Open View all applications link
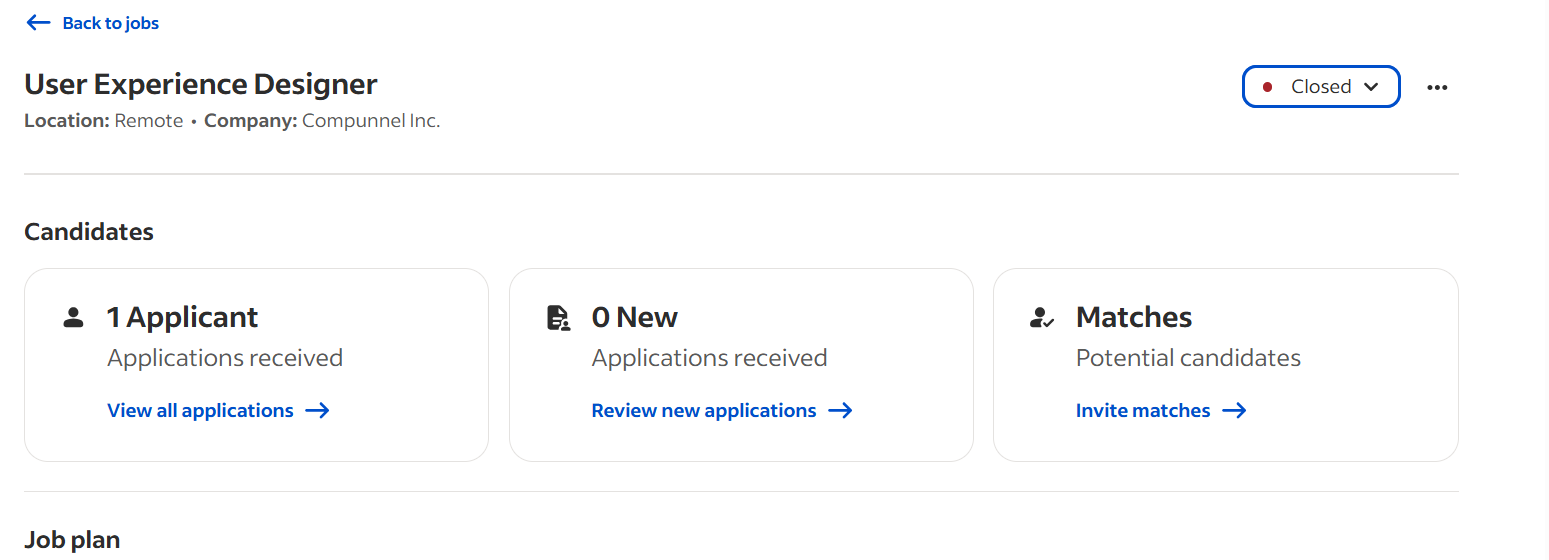Screen dimensions: 1549x560 (x=219, y=410)
